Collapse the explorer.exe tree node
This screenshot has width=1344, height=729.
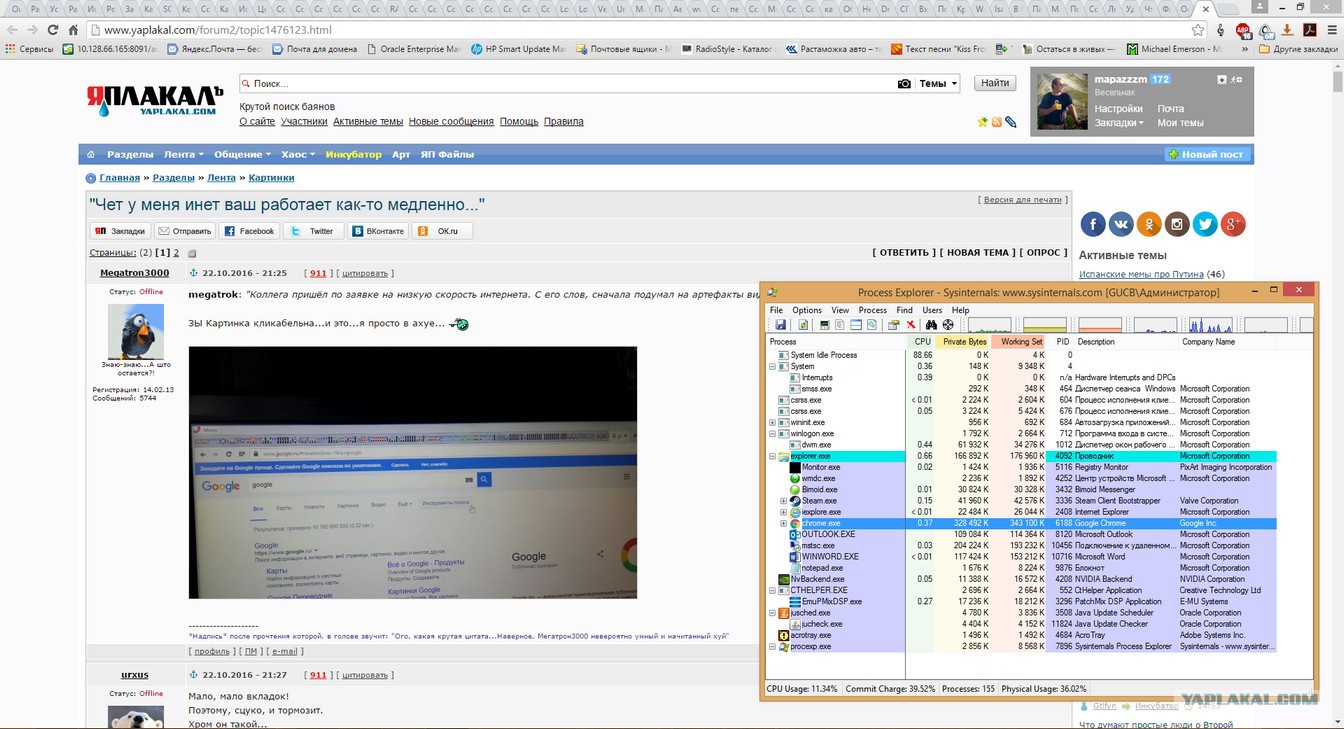pos(772,456)
